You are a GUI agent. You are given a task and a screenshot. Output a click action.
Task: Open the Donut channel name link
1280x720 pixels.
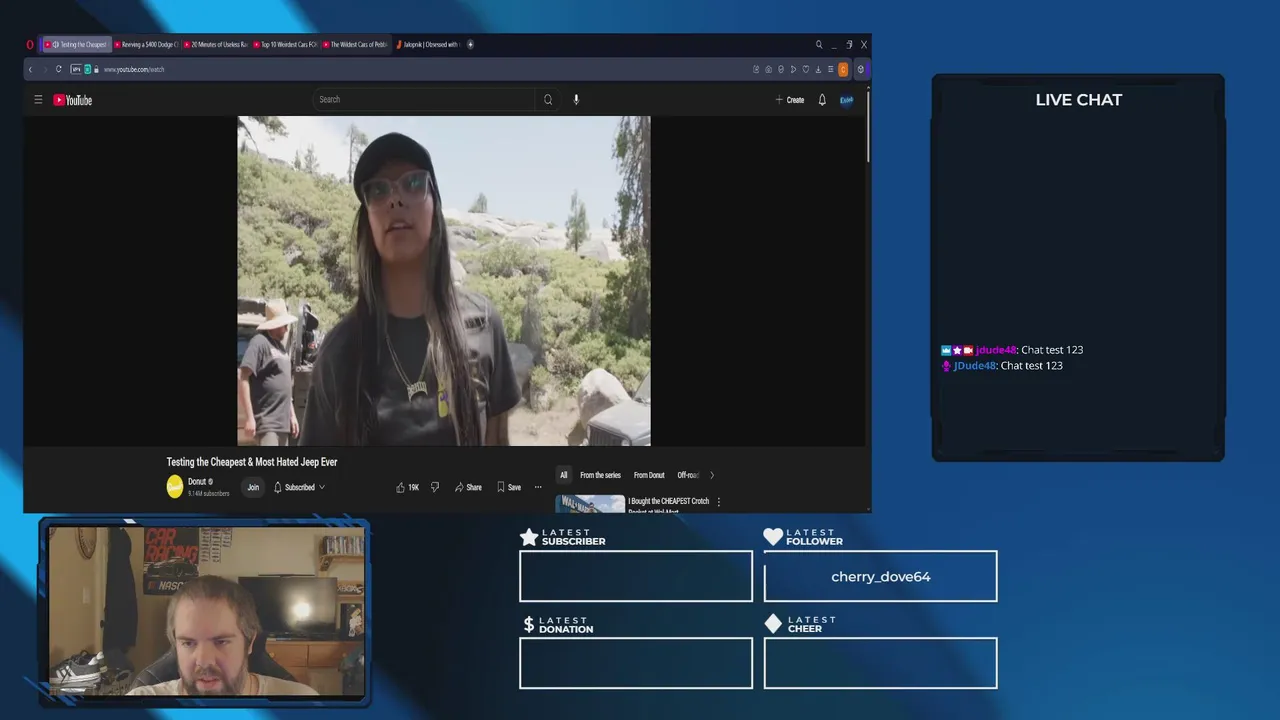[196, 482]
